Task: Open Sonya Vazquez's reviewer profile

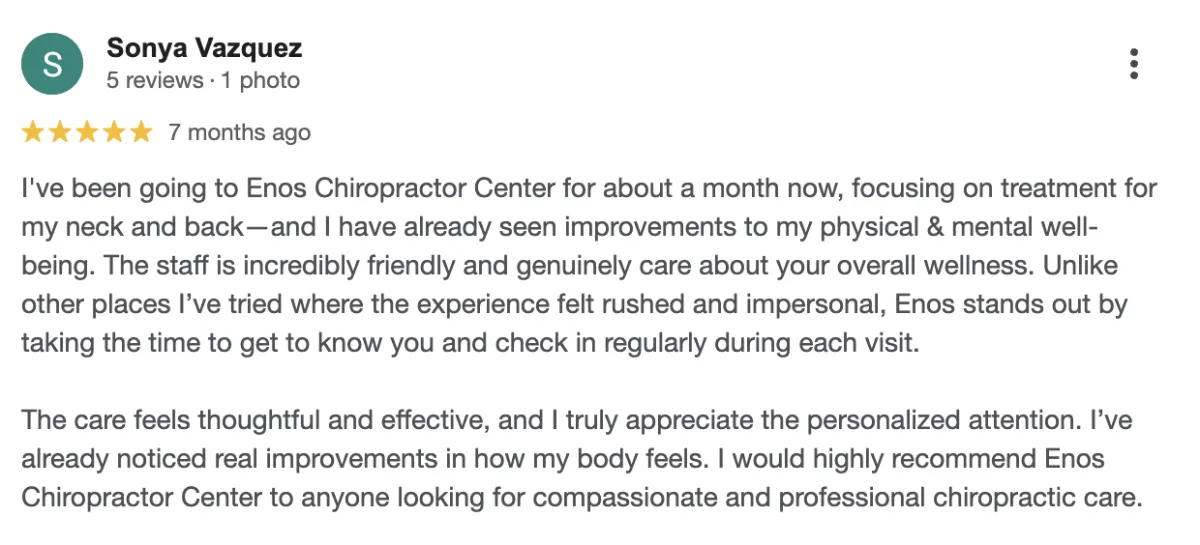Action: tap(204, 48)
